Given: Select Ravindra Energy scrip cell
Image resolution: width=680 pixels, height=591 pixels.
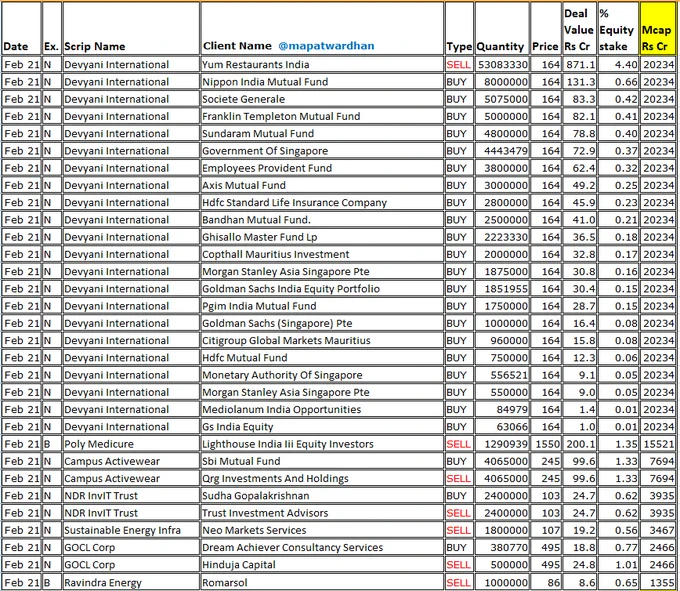Looking at the screenshot, I should tap(131, 582).
